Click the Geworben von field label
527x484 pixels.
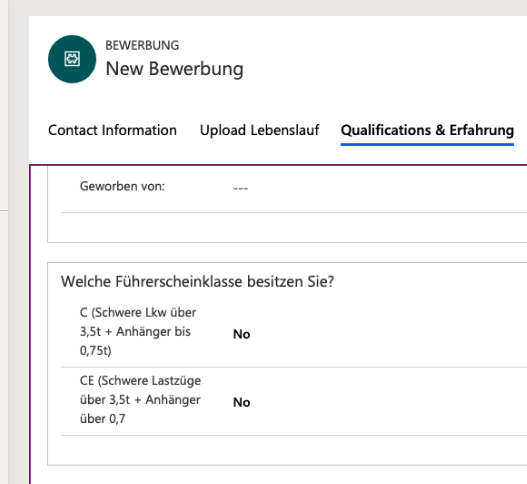coord(122,186)
